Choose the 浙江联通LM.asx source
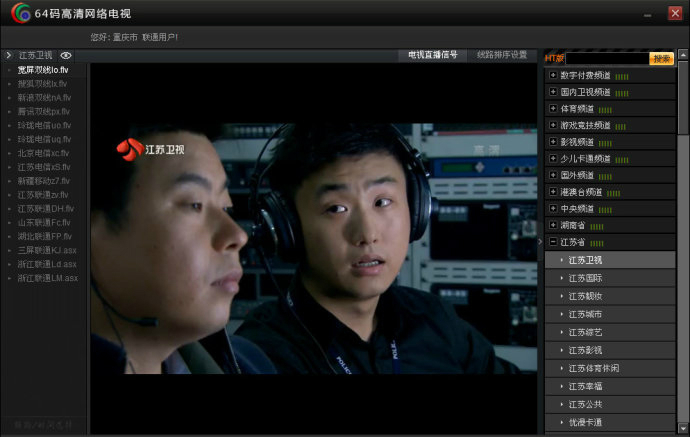 click(48, 278)
